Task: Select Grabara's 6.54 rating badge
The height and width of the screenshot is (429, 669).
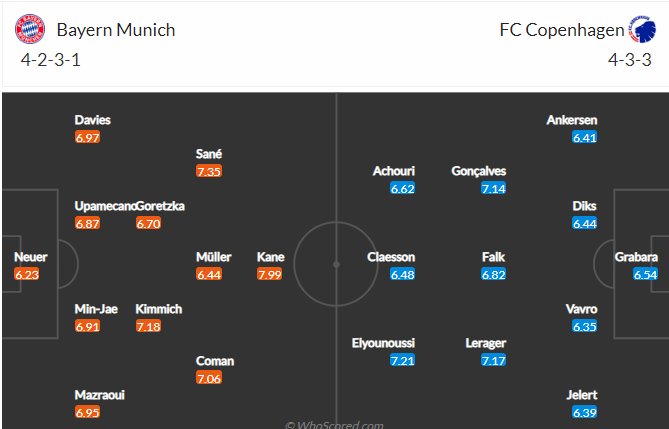Action: [x=645, y=274]
